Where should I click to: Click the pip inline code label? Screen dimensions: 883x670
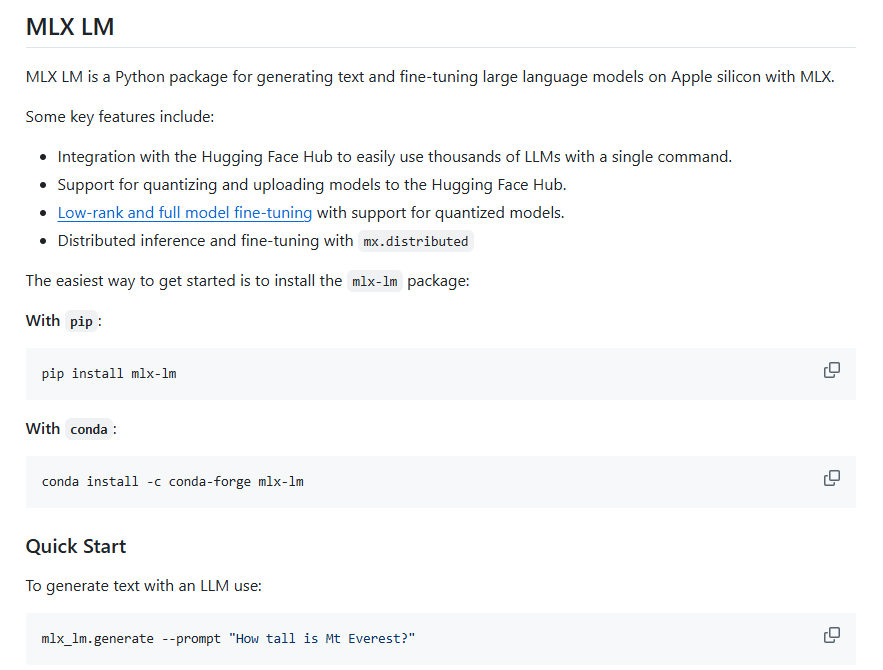click(x=81, y=321)
